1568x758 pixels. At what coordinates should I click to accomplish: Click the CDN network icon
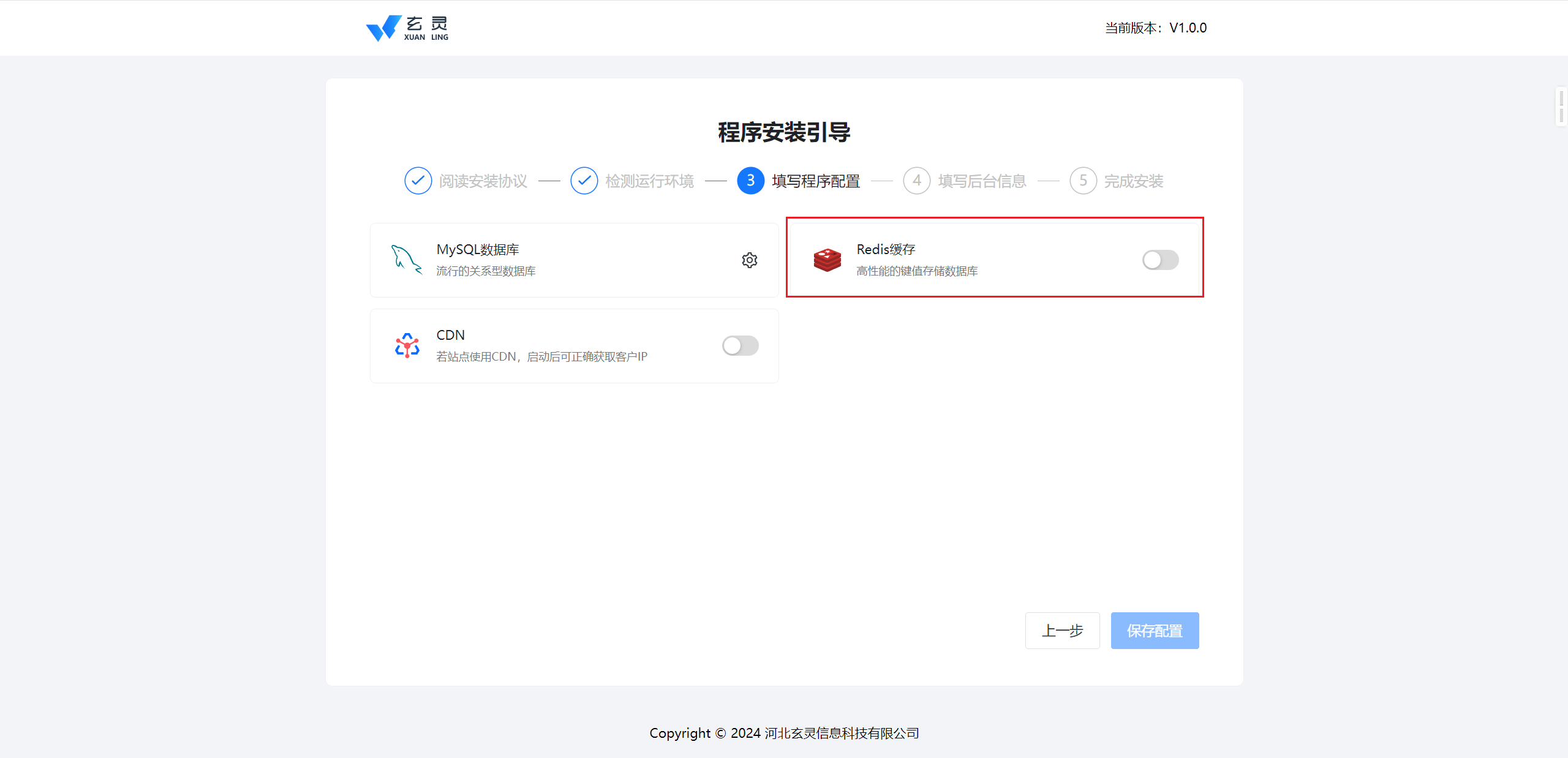(x=407, y=346)
